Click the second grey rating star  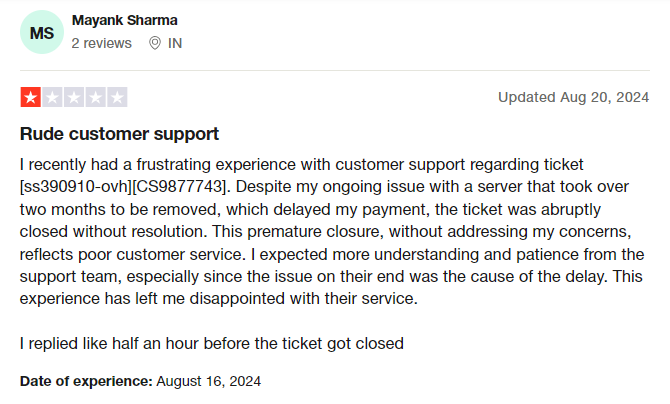[x=52, y=98]
